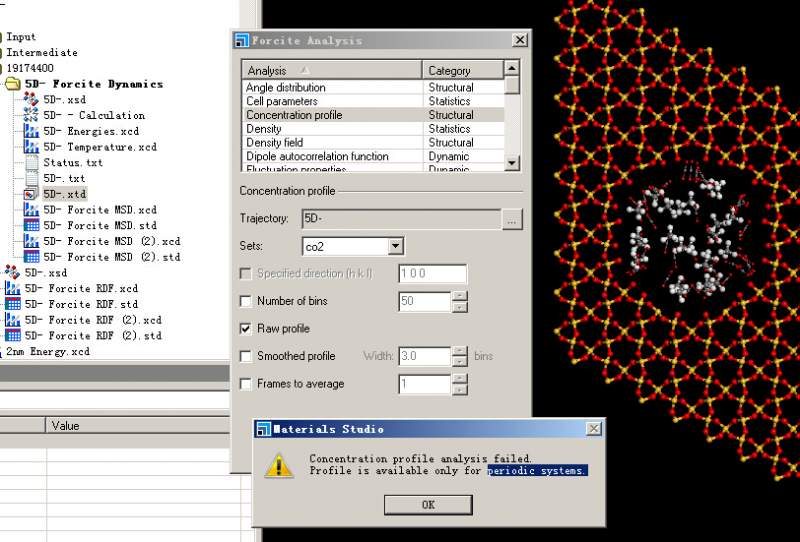
Task: Open the Status.txt document icon
Action: pyautogui.click(x=31, y=163)
